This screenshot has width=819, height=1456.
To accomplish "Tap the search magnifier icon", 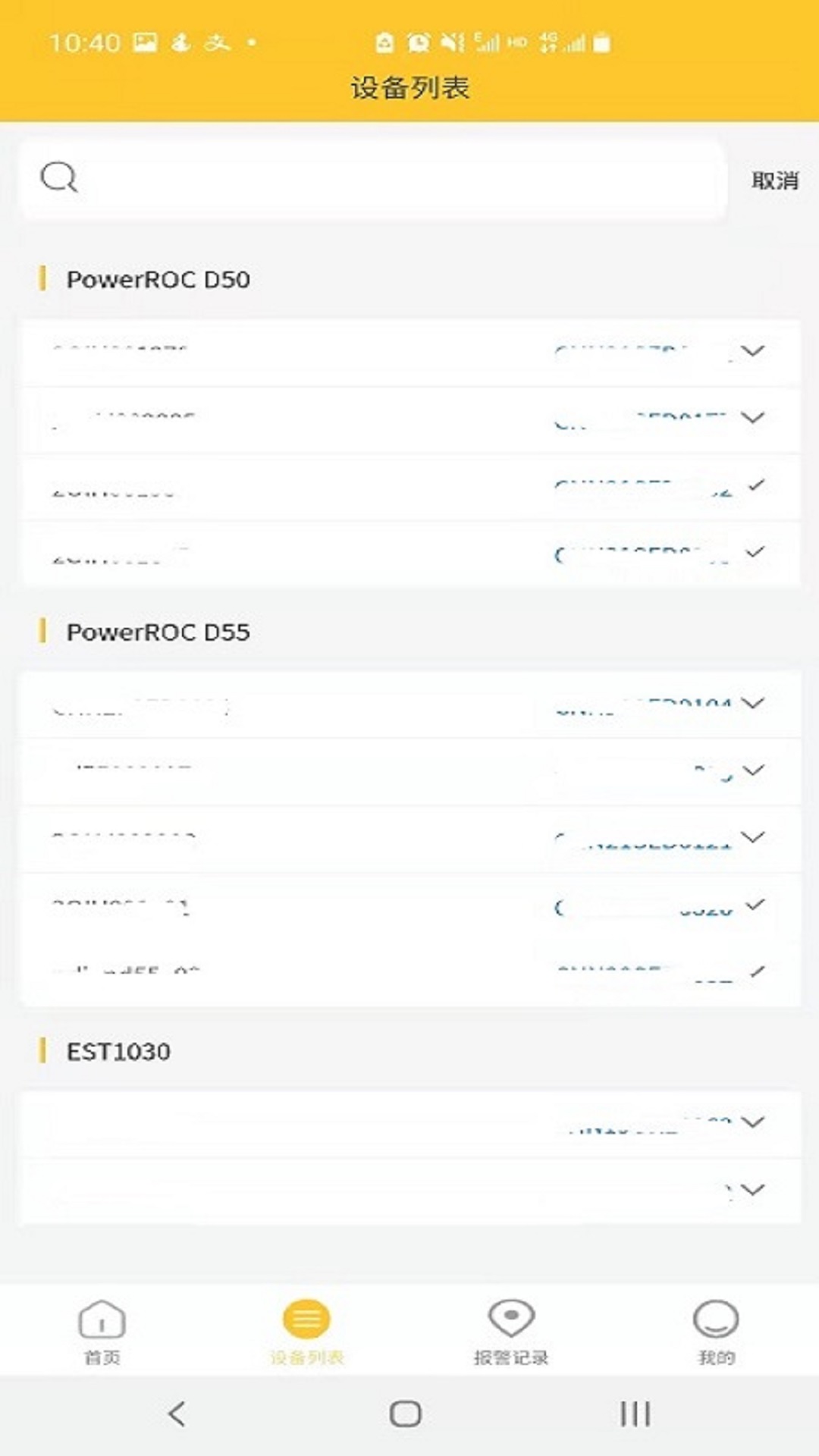I will tap(59, 178).
